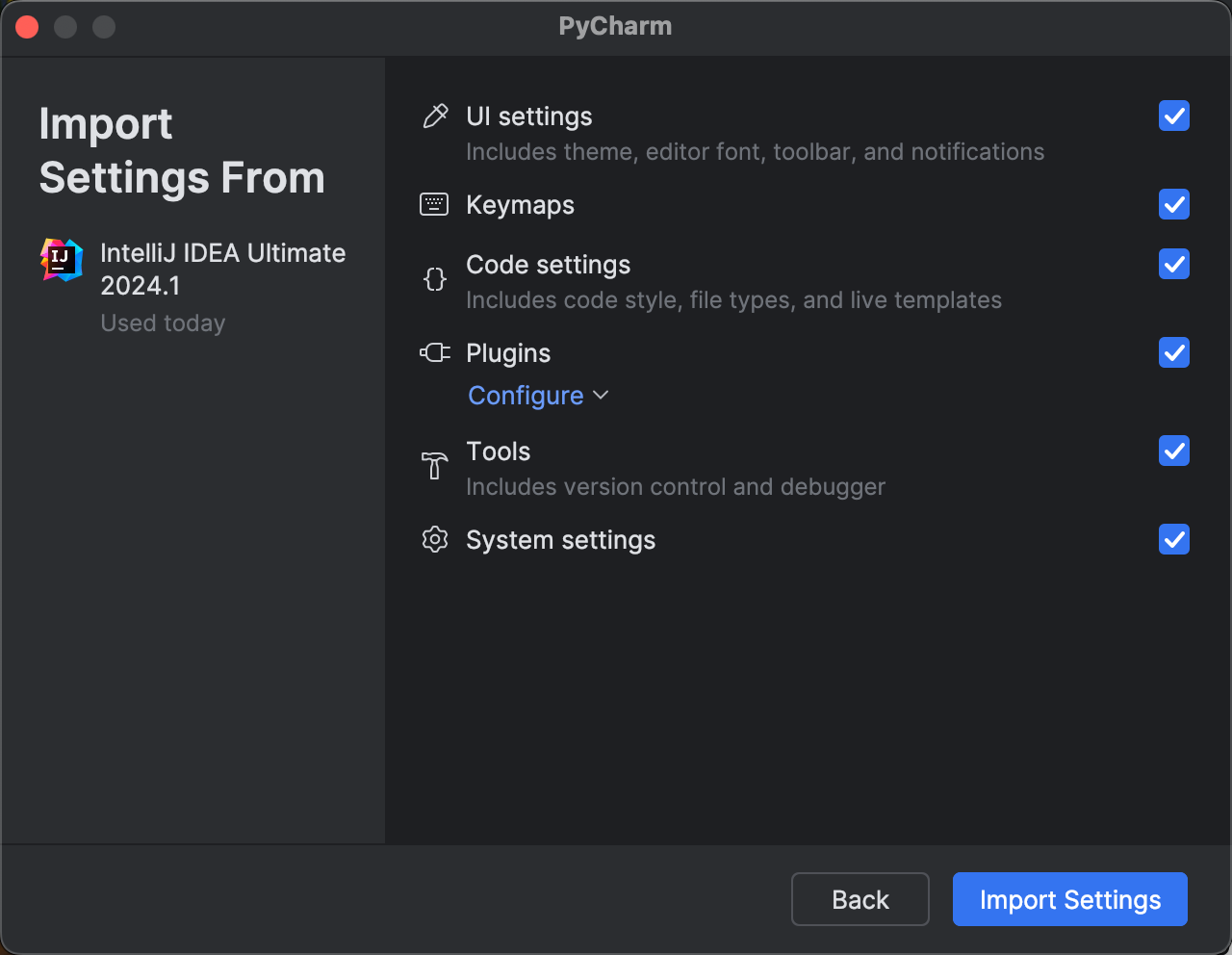Uncheck the UI settings checkbox

click(1173, 116)
